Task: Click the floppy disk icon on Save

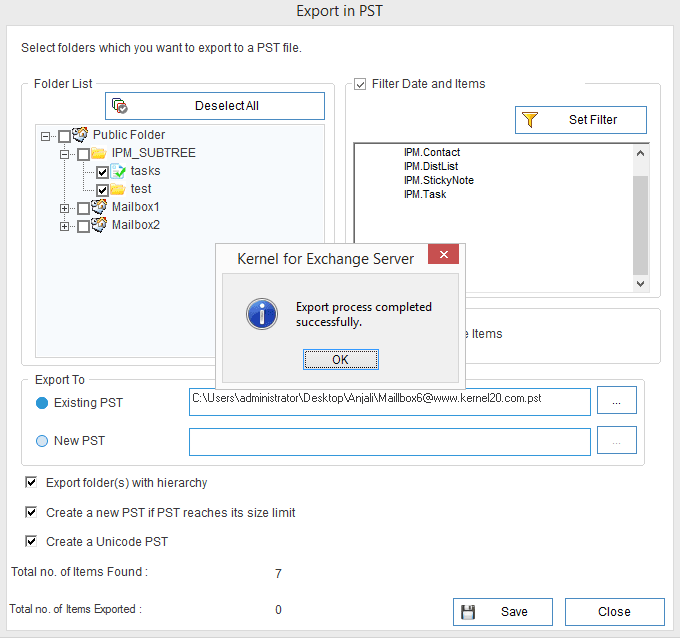Action: (468, 612)
